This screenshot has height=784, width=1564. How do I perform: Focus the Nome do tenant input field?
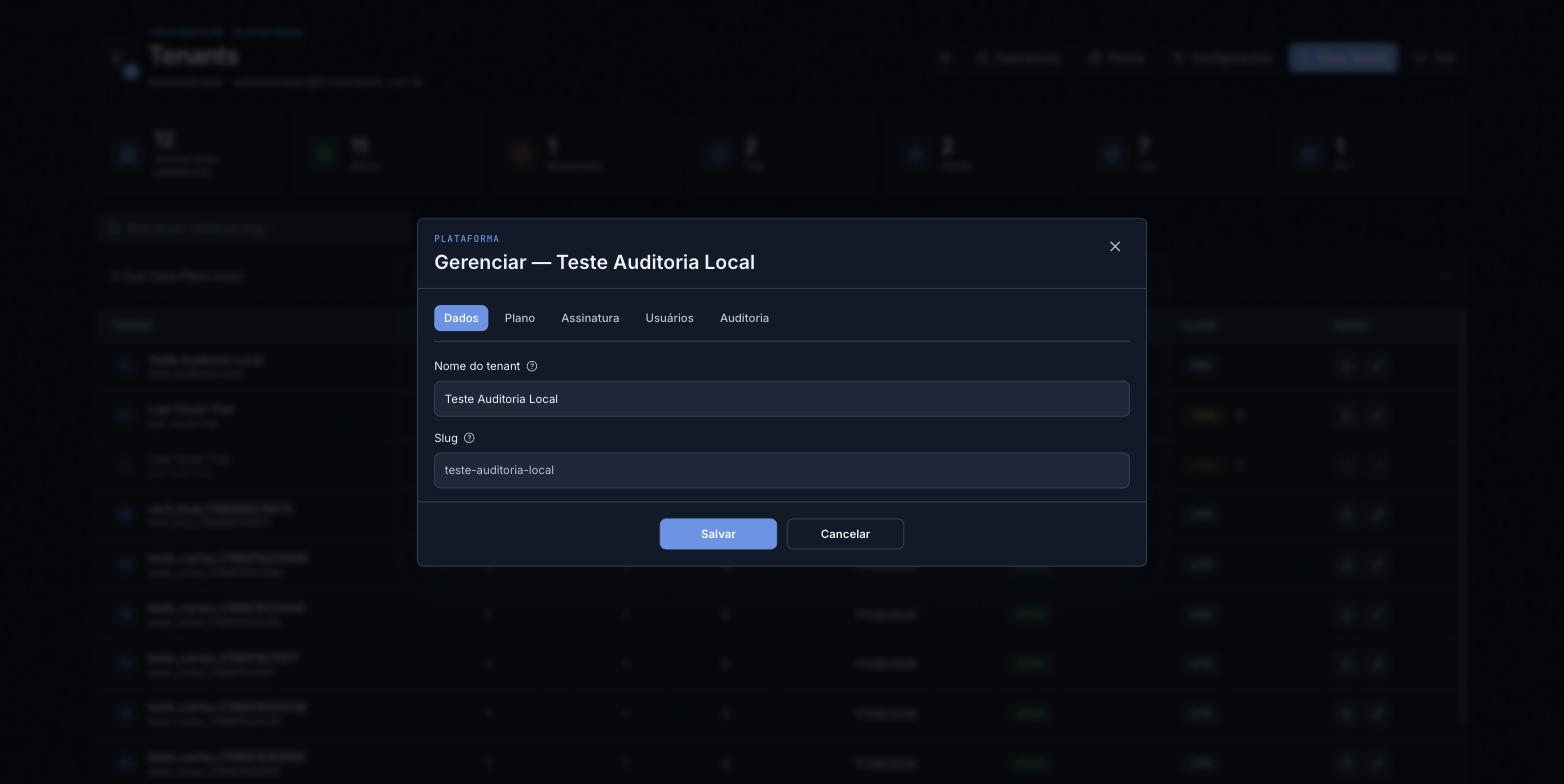[x=782, y=399]
